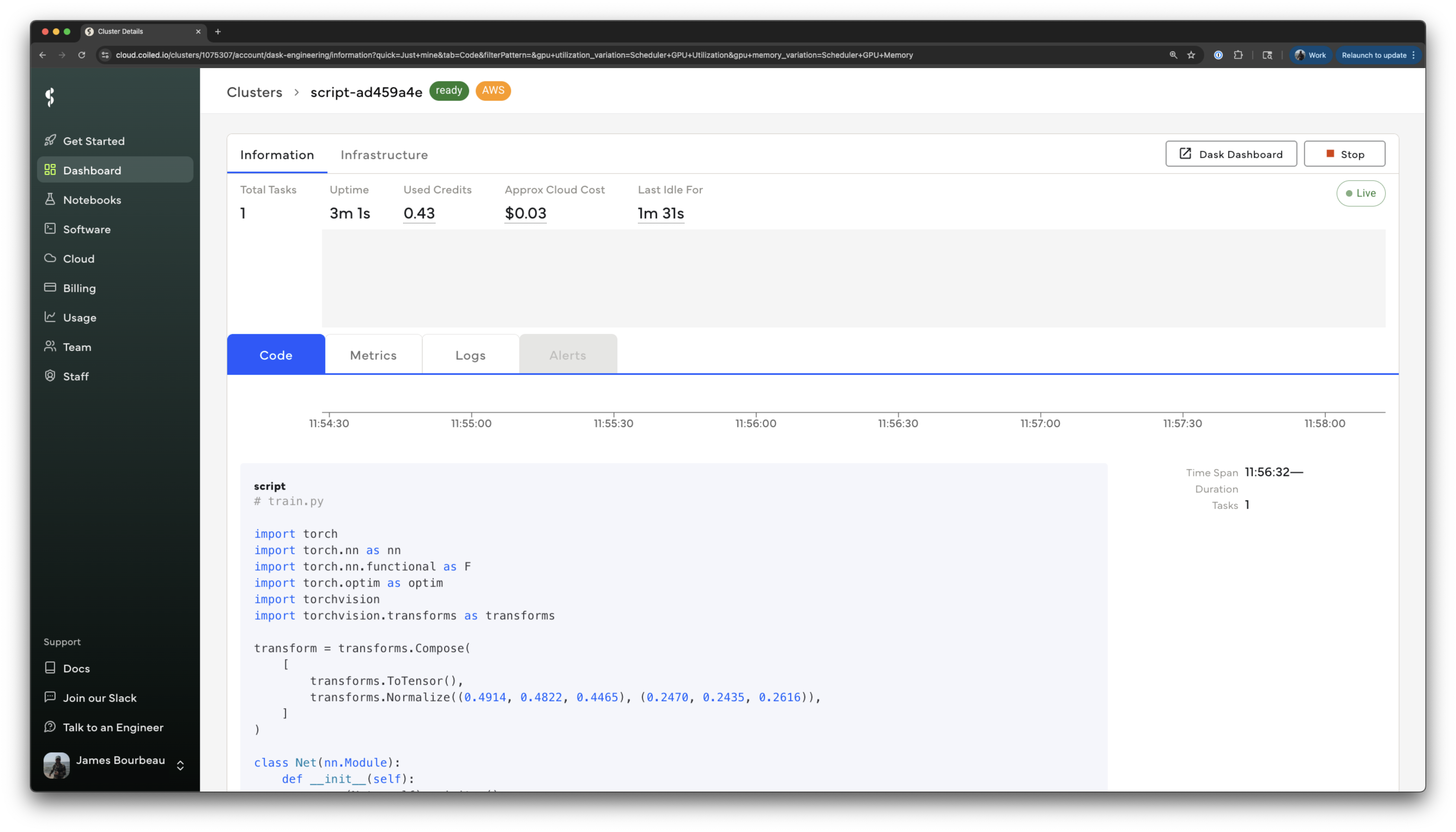Click the Clusters breadcrumb link
The width and height of the screenshot is (1456, 832).
coord(254,92)
